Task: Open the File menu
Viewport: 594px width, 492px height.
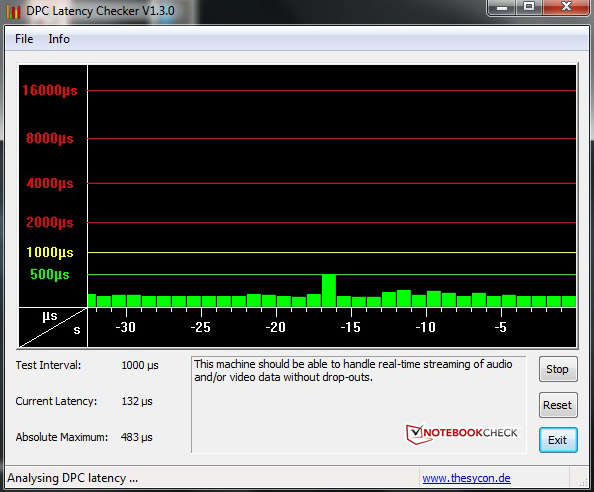Action: point(24,39)
